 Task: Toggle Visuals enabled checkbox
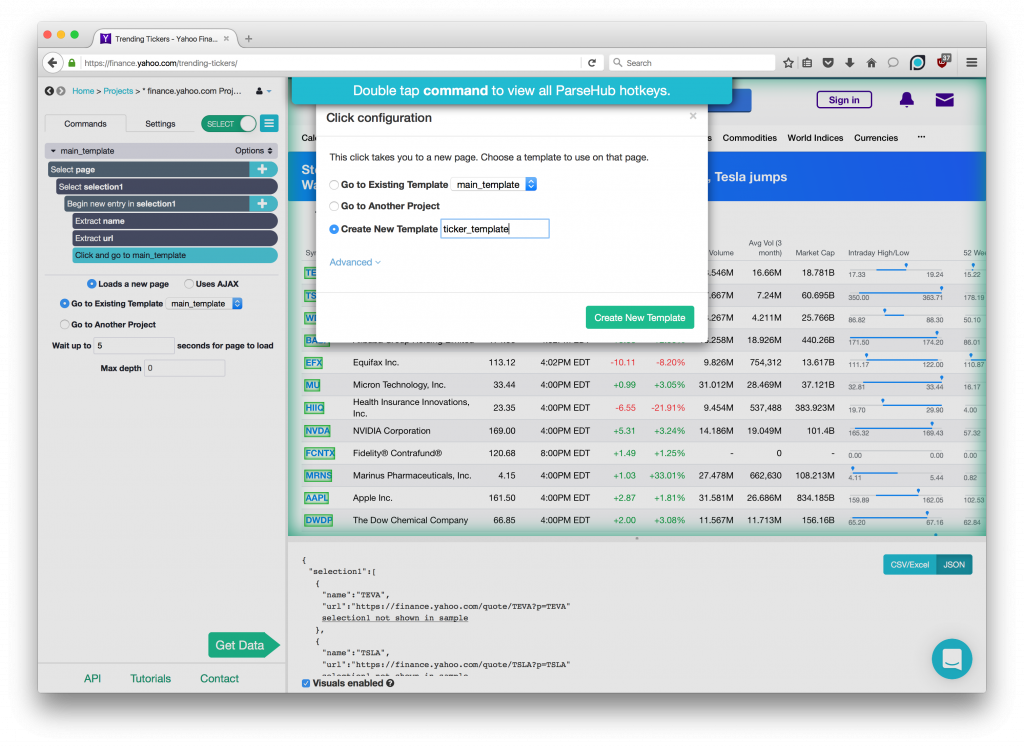pos(306,683)
